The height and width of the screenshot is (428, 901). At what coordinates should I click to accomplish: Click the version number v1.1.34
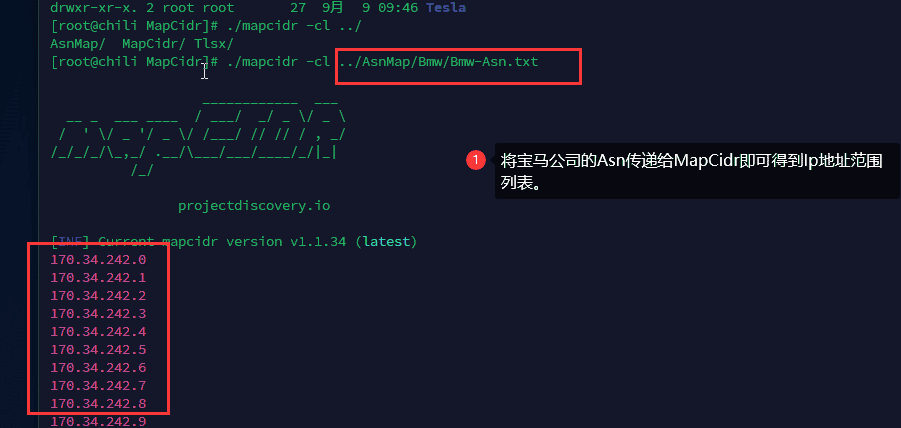pos(318,242)
